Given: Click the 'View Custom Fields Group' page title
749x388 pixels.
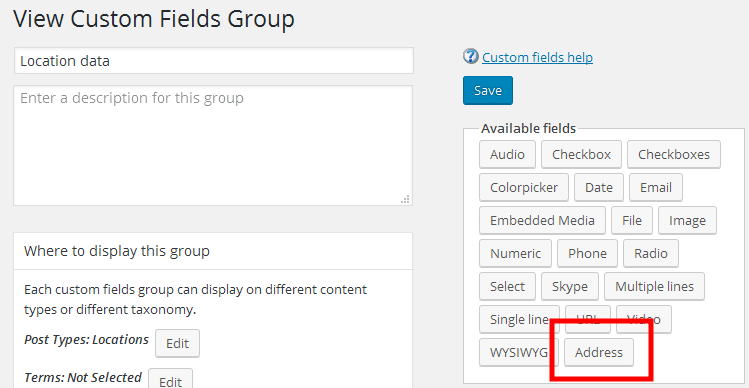Looking at the screenshot, I should click(154, 19).
